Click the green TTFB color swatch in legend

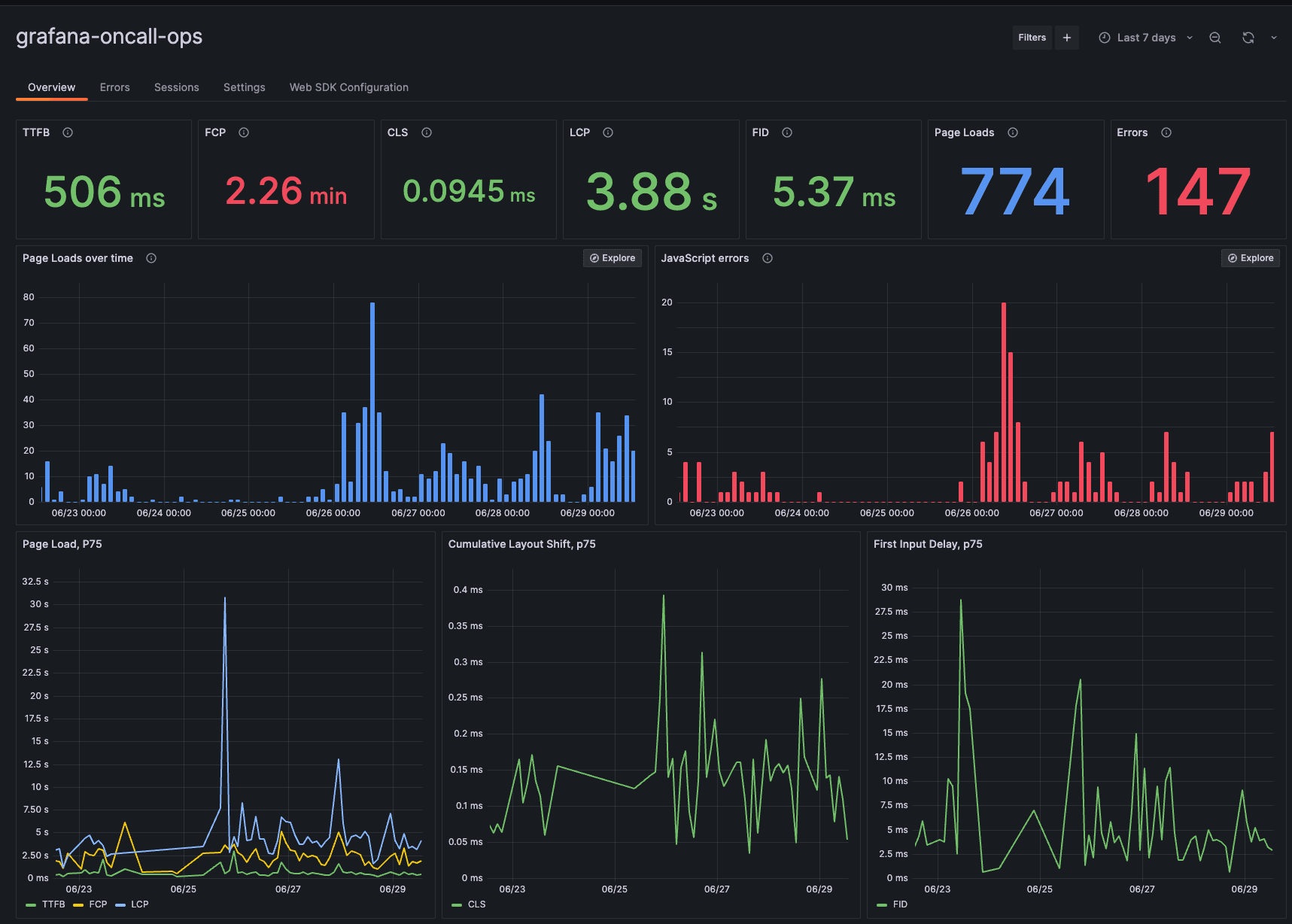[x=30, y=904]
